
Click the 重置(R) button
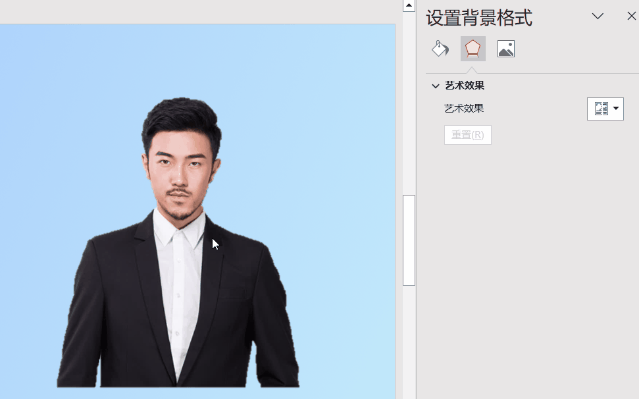pyautogui.click(x=467, y=135)
